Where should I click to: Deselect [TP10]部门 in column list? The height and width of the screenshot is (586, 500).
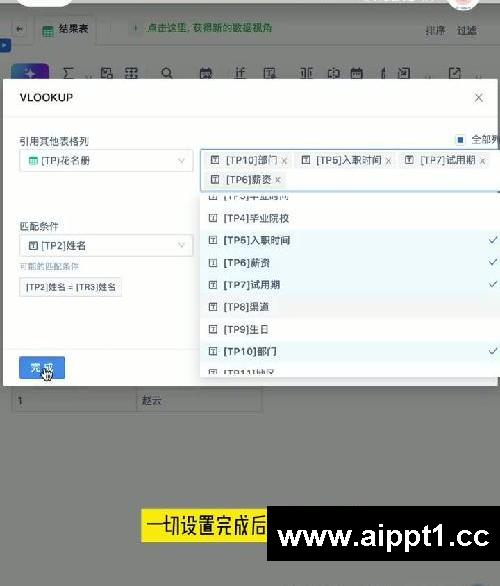(x=350, y=351)
